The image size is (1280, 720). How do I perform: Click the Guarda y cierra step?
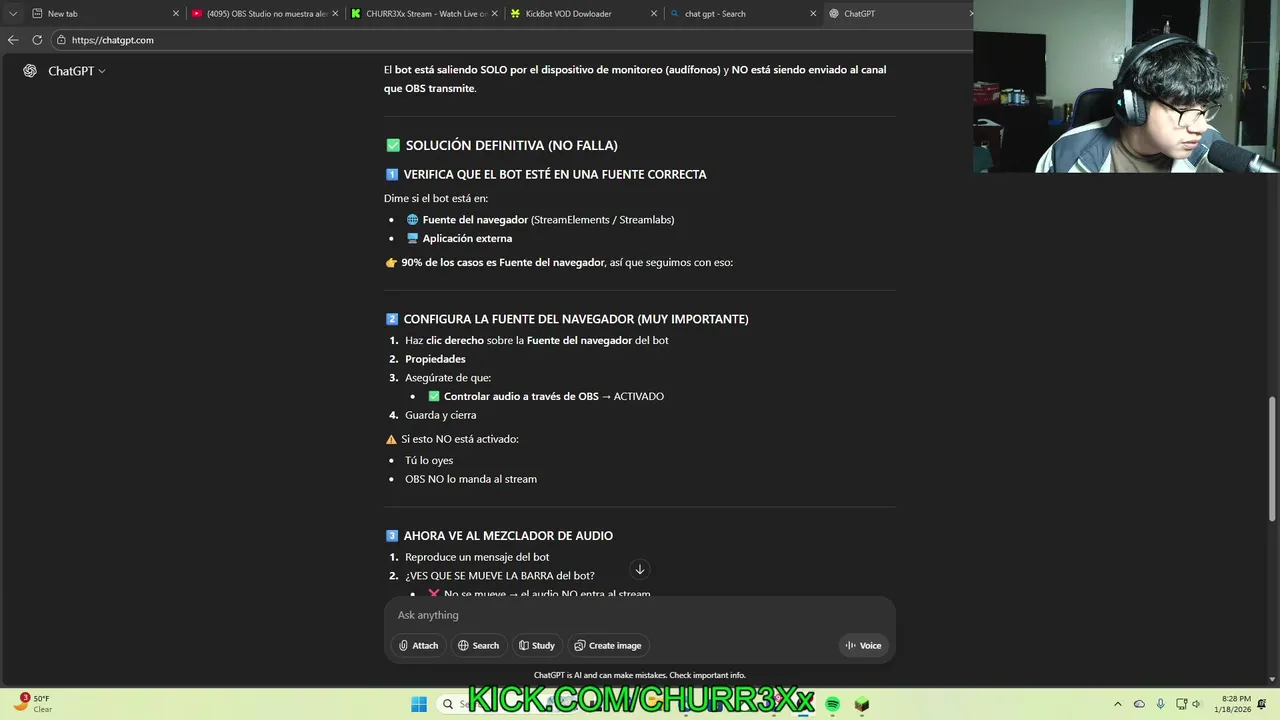(440, 415)
